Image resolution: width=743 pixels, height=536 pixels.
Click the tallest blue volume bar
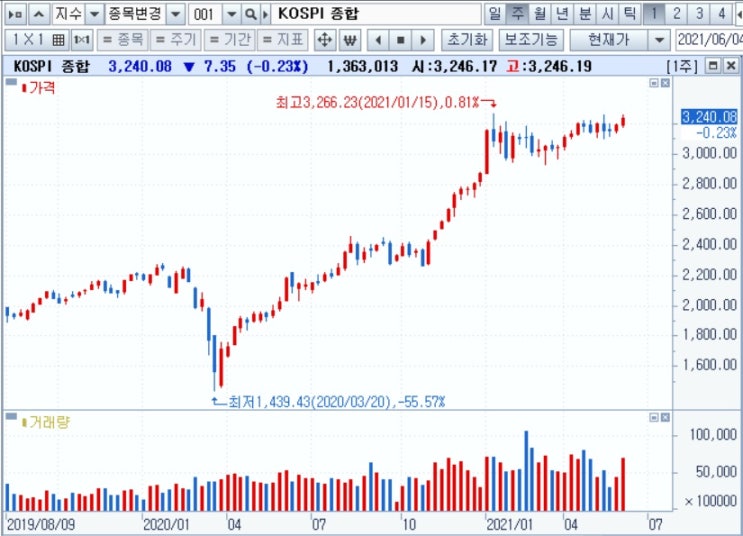tap(526, 471)
